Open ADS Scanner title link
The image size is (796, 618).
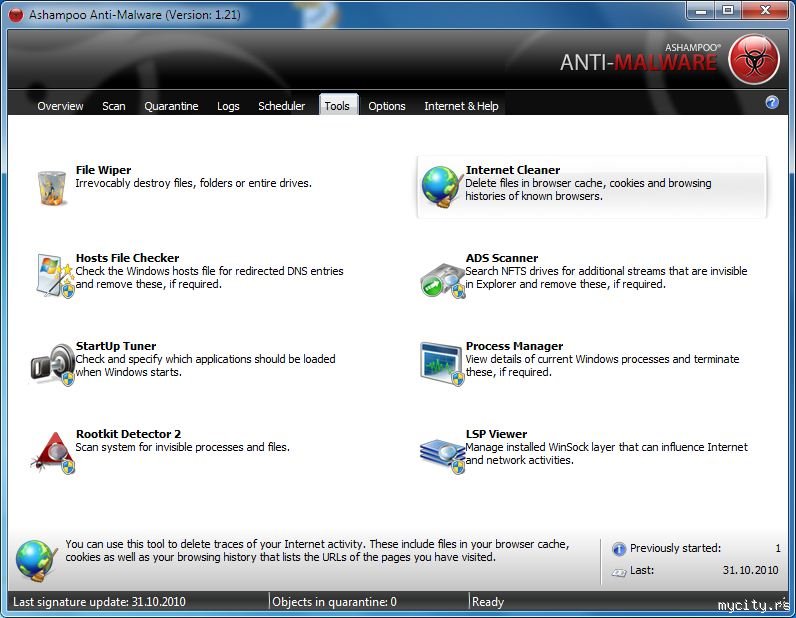(x=502, y=258)
